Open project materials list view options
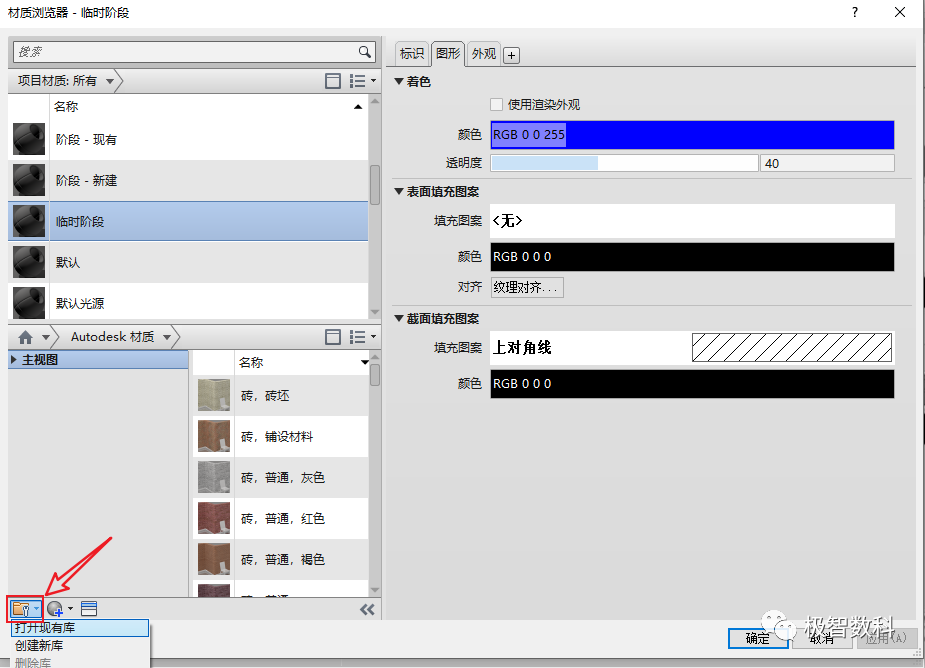 tap(362, 81)
